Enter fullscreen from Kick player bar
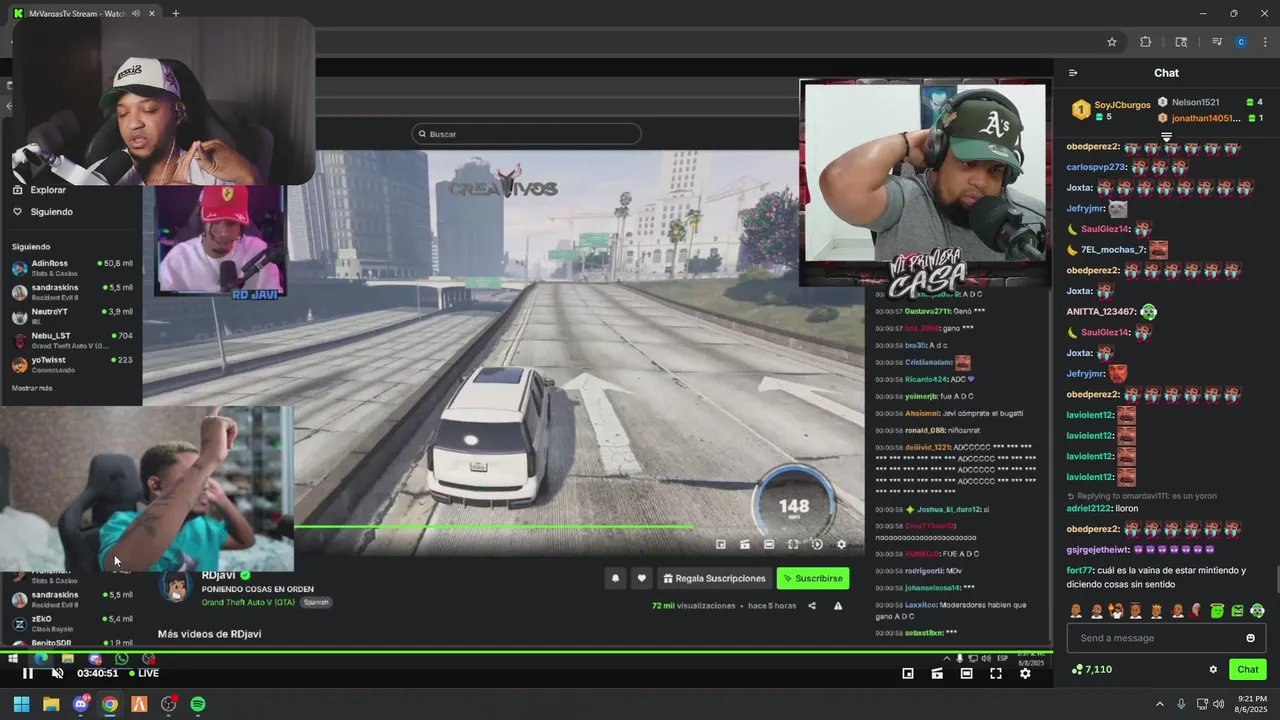The width and height of the screenshot is (1280, 720). pos(996,674)
